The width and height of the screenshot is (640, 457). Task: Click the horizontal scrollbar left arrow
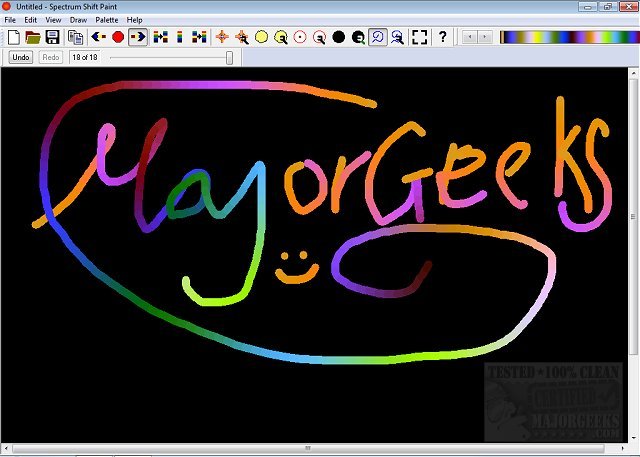click(x=6, y=448)
